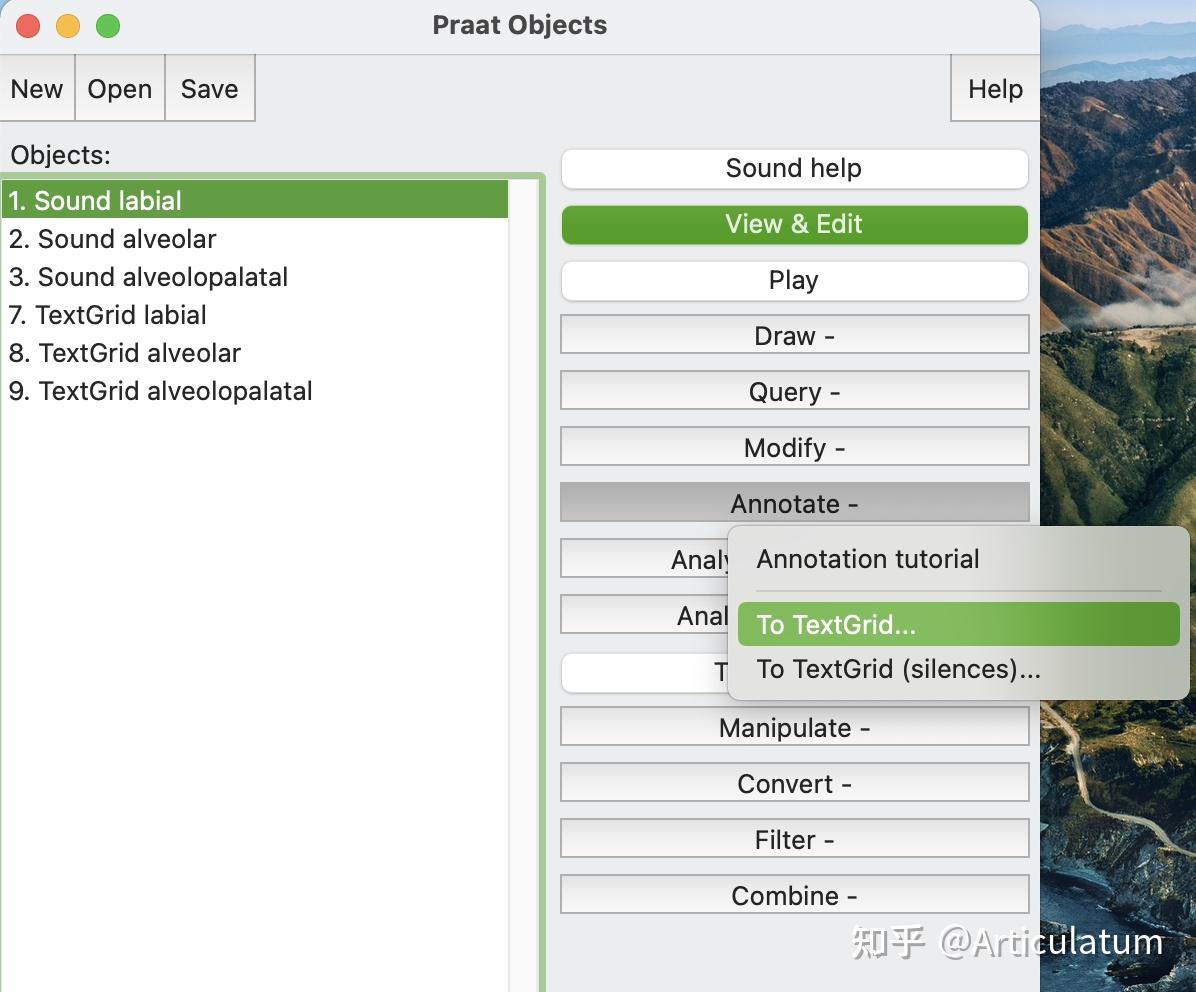Select Sound alveolar in Objects list

tap(112, 239)
